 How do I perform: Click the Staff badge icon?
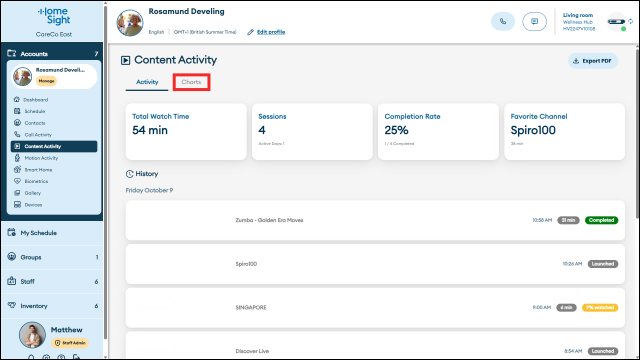11,281
